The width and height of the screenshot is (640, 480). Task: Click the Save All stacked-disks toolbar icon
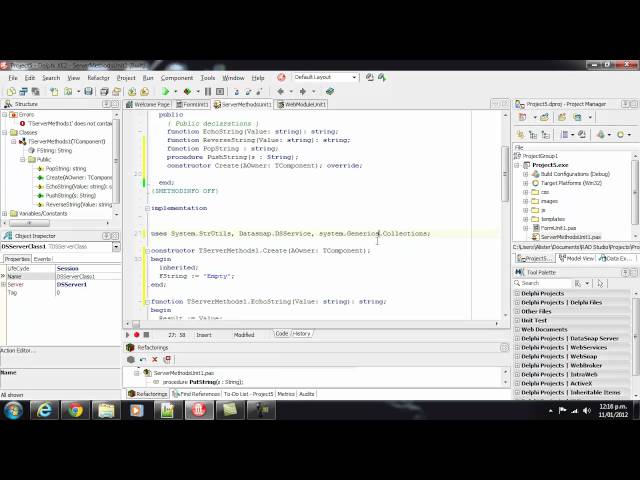point(104,91)
